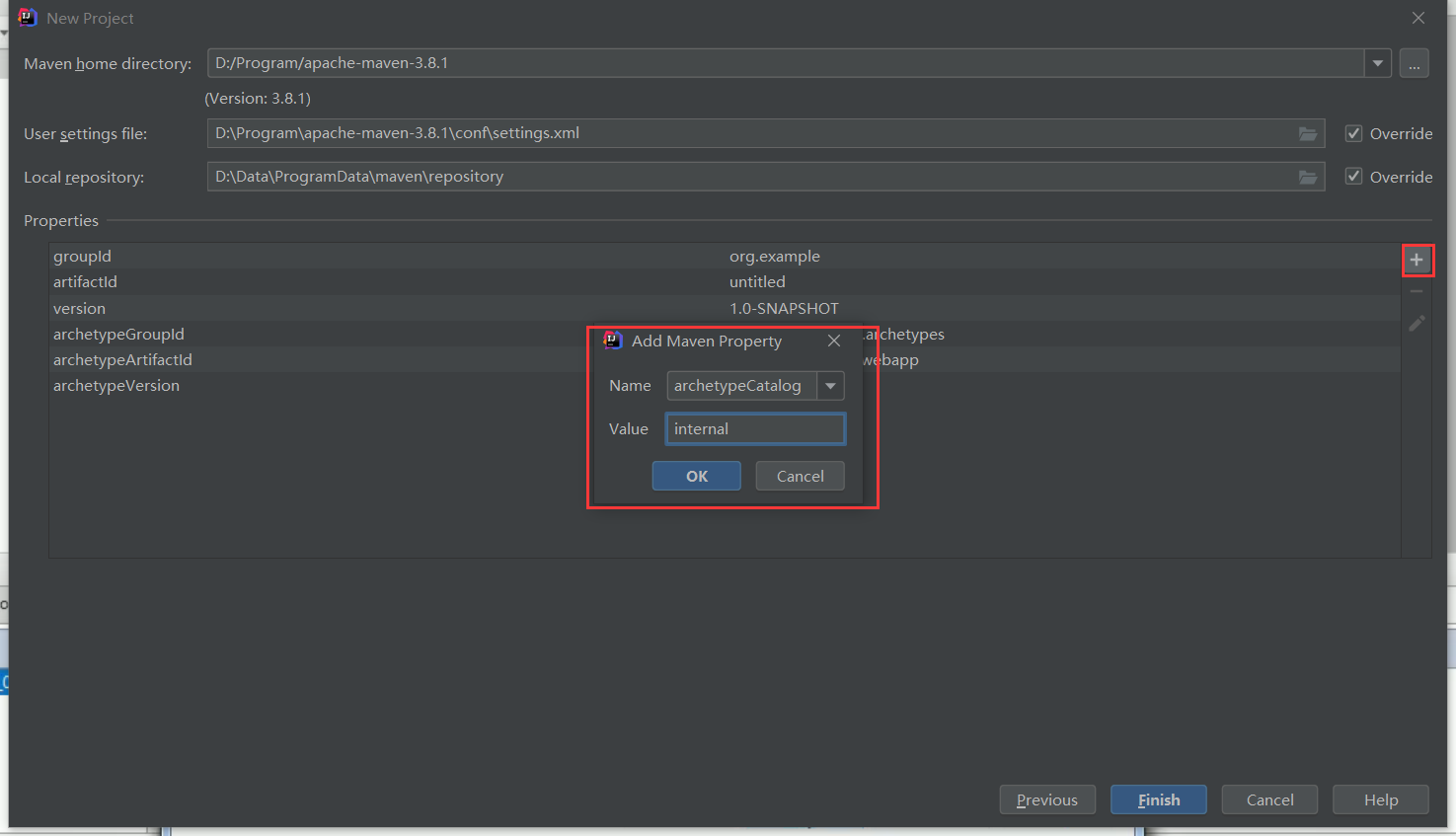The height and width of the screenshot is (836, 1456).
Task: Click the Previous button
Action: (1047, 799)
